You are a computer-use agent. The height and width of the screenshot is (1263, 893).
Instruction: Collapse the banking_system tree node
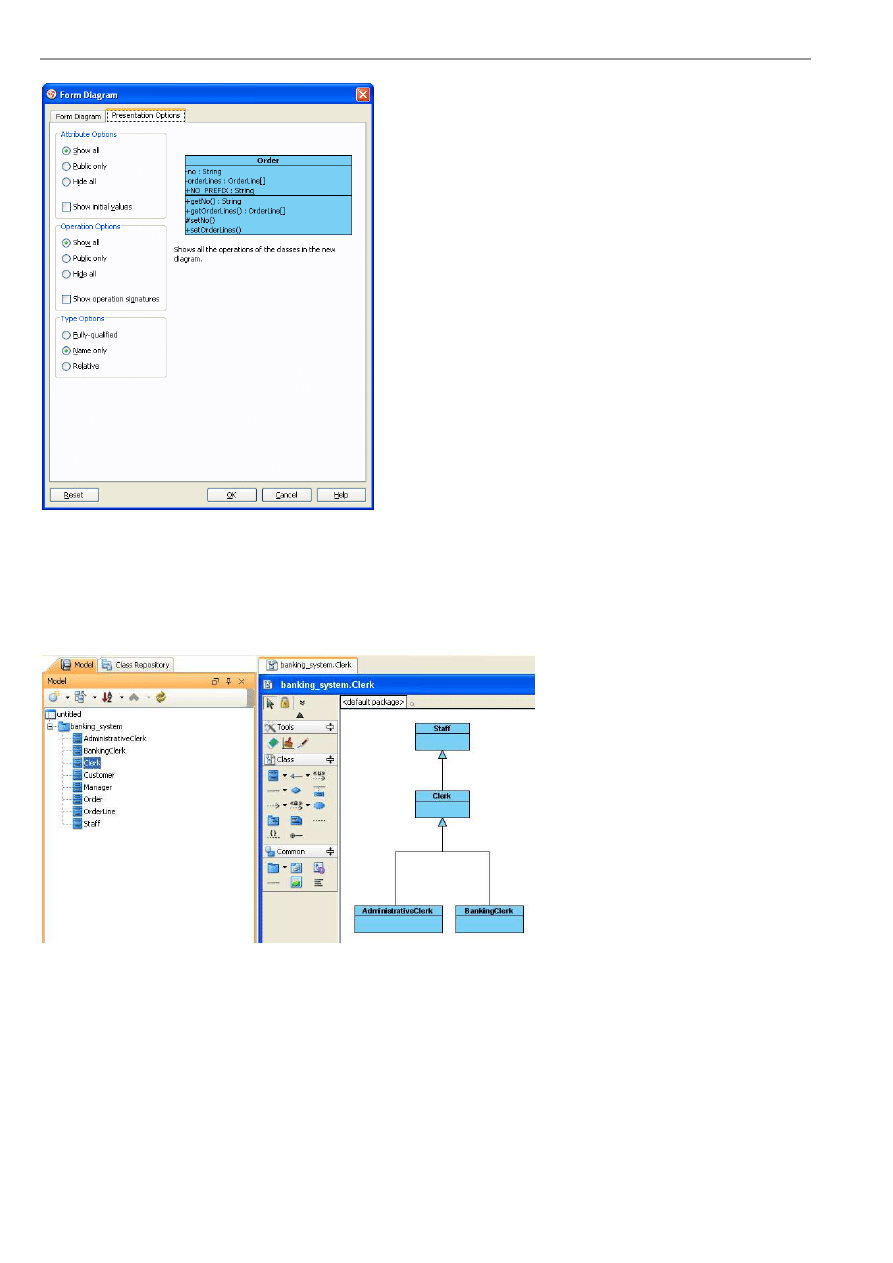[49, 727]
